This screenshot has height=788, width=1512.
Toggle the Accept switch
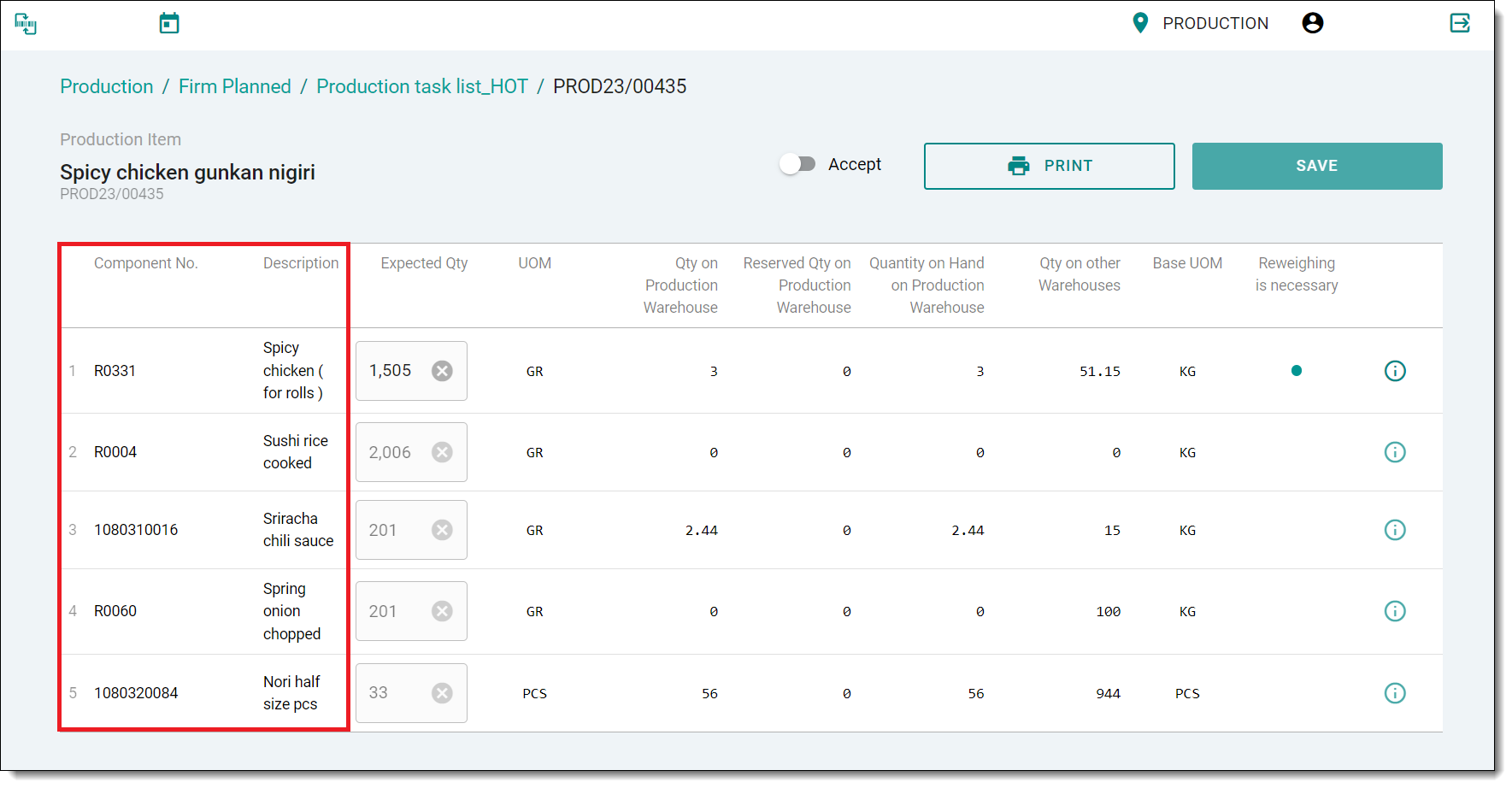tap(797, 164)
